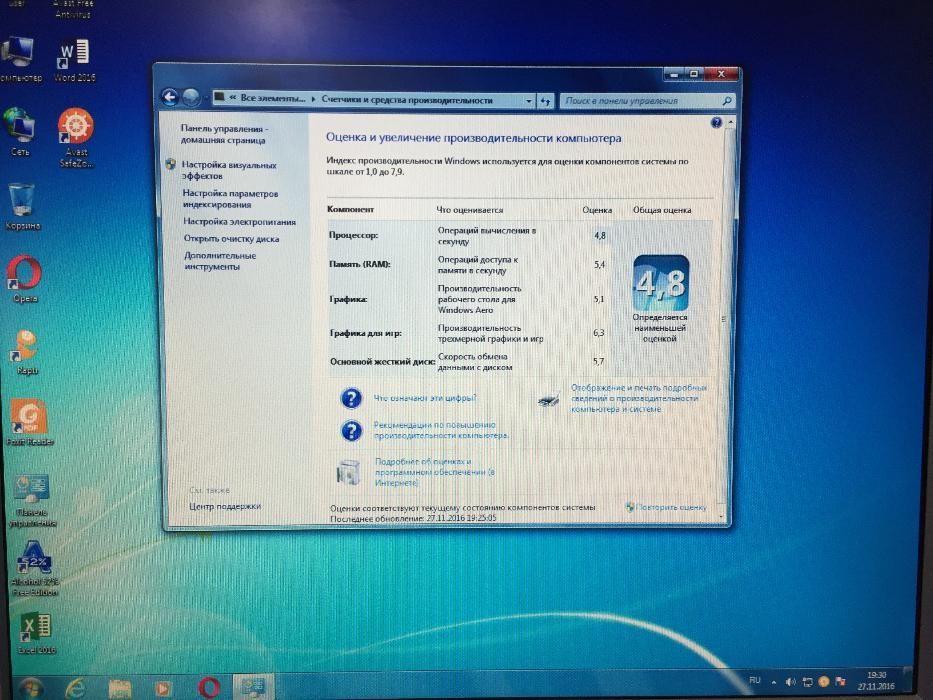Select the 'Процессор:' row label
The width and height of the screenshot is (933, 700).
[353, 235]
